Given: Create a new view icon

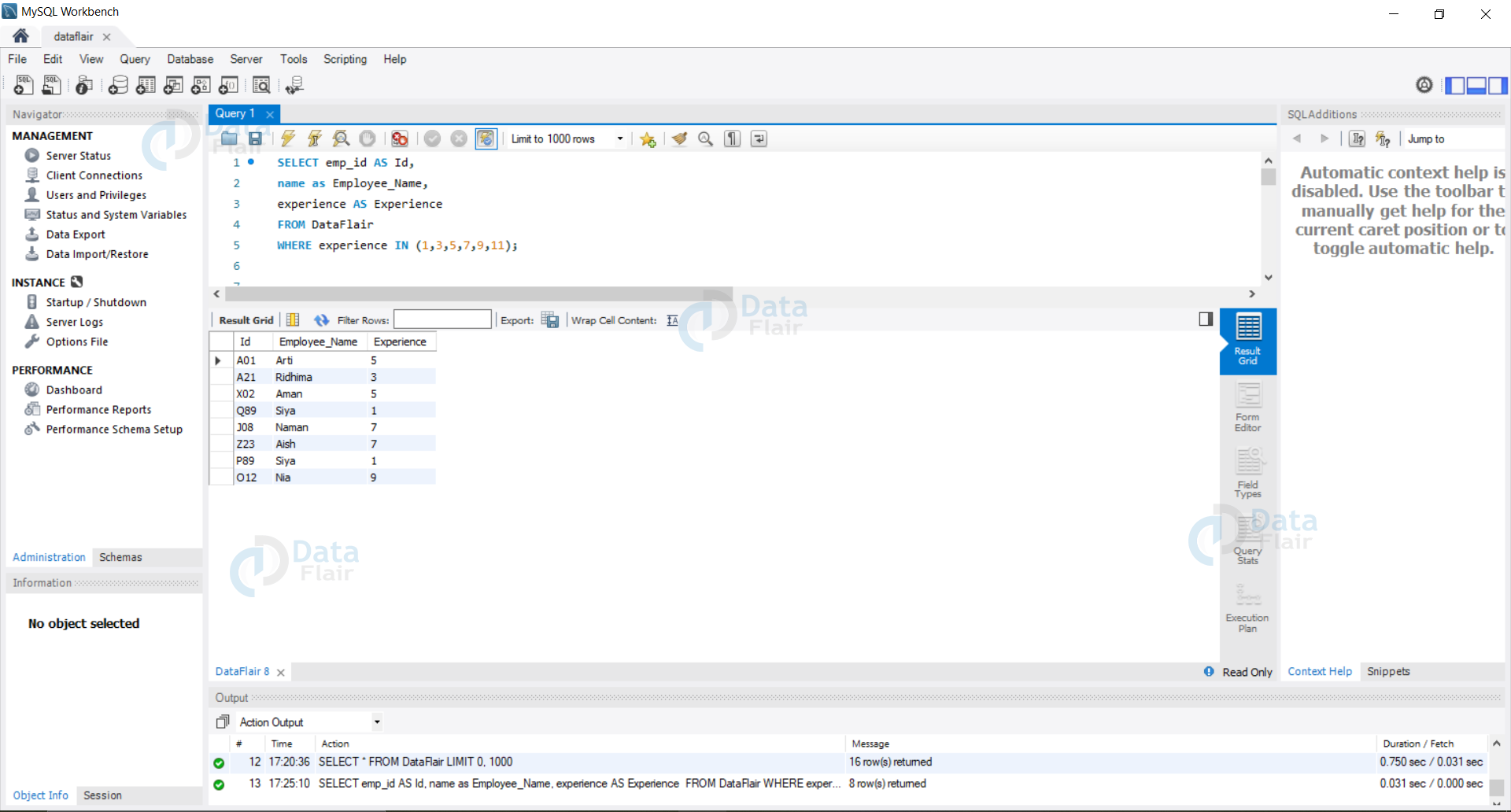Looking at the screenshot, I should [173, 85].
